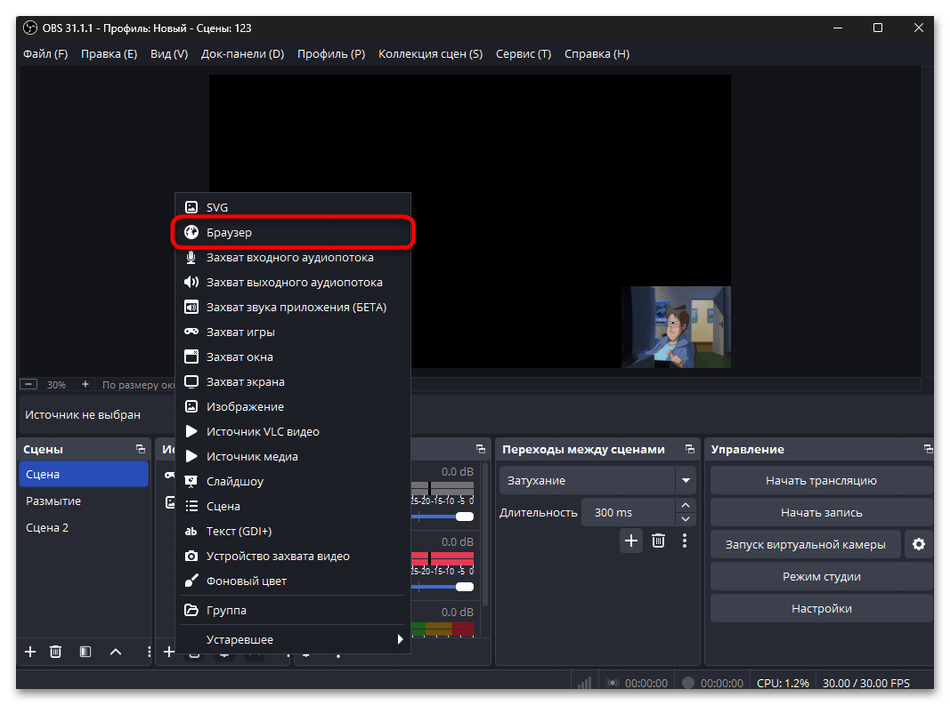This screenshot has width=950, height=705.
Task: Add Захват выходного аудиопотока source
Action: pyautogui.click(x=293, y=282)
